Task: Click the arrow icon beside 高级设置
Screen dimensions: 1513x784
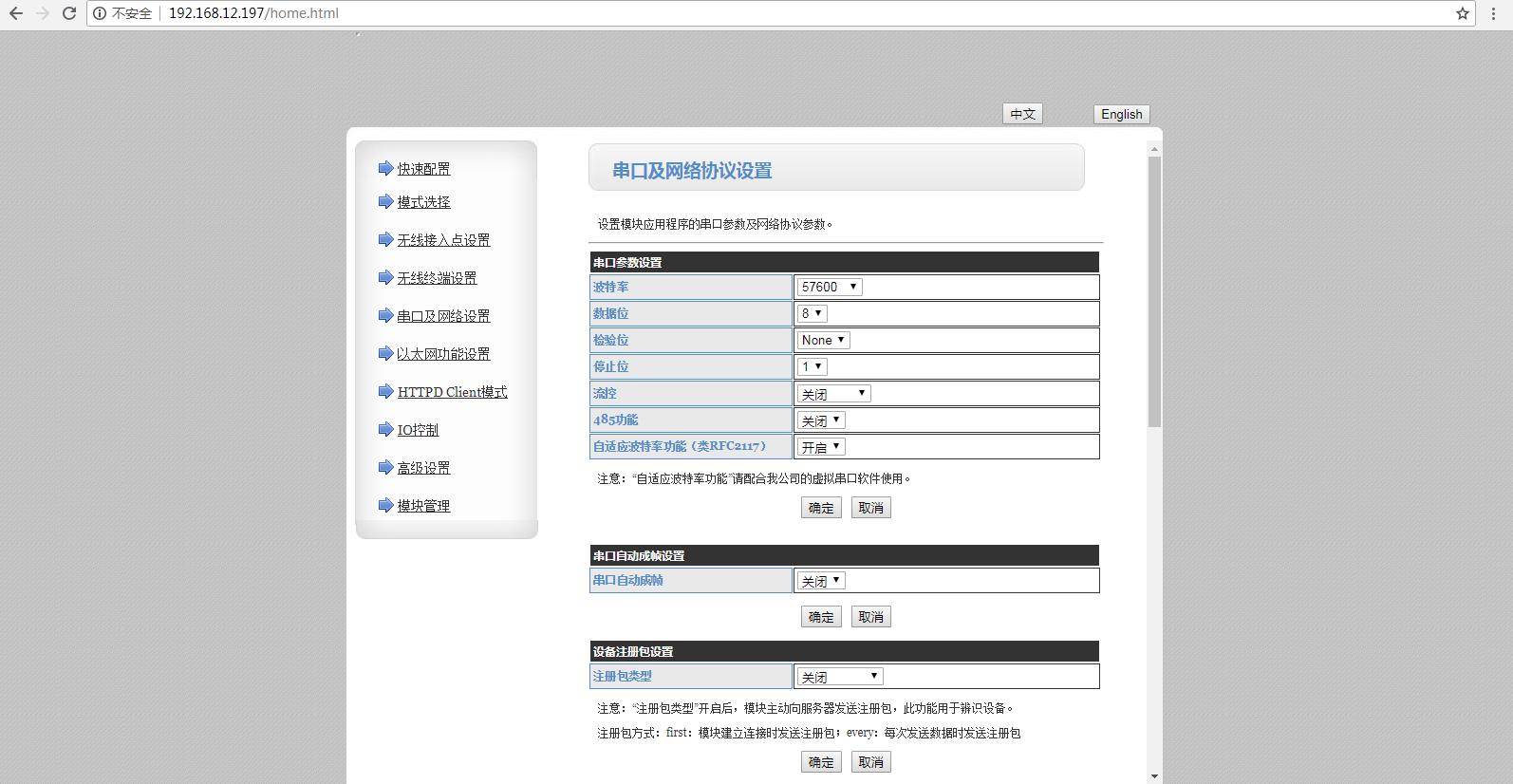Action: coord(385,467)
